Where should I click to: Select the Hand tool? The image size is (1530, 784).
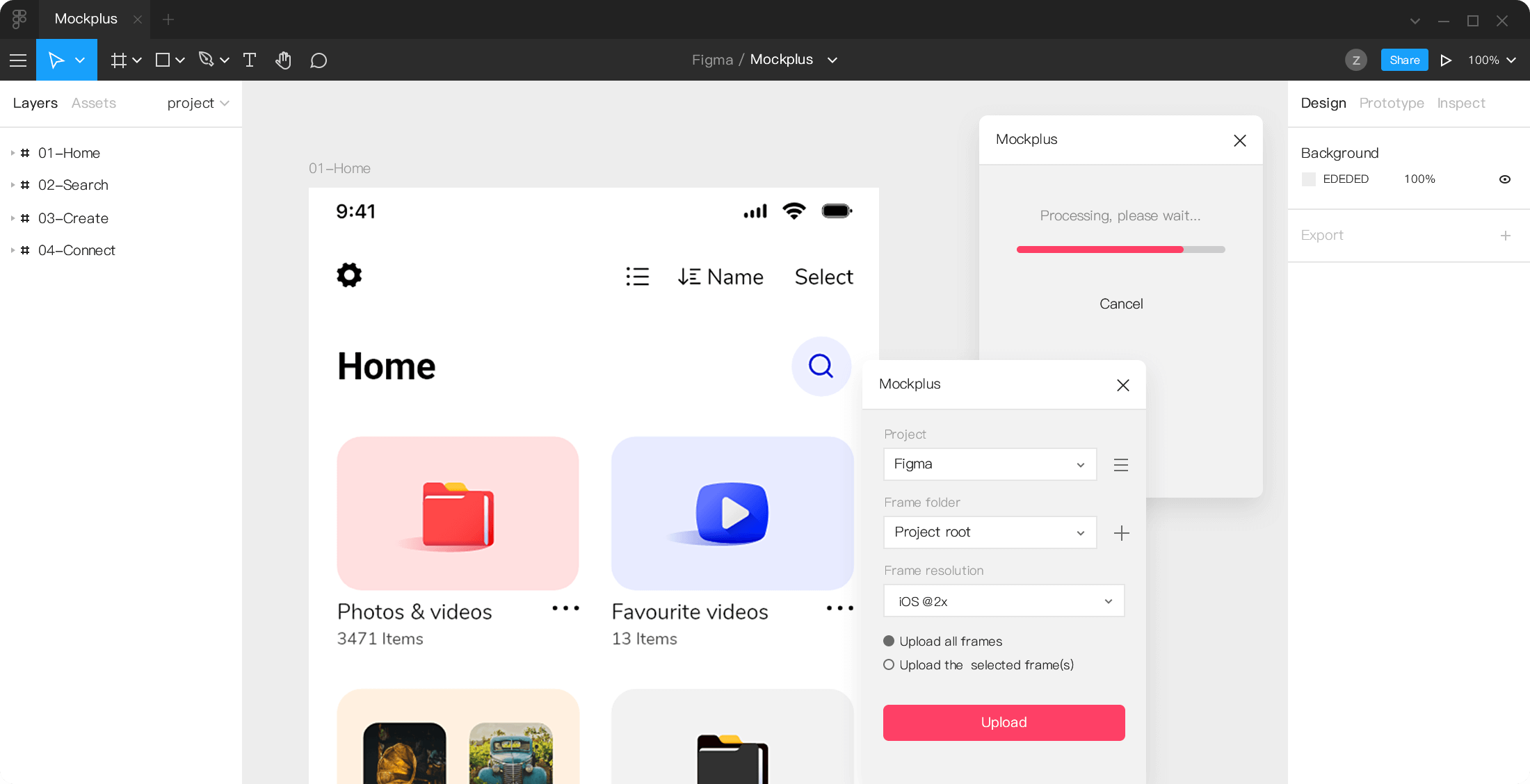tap(283, 60)
